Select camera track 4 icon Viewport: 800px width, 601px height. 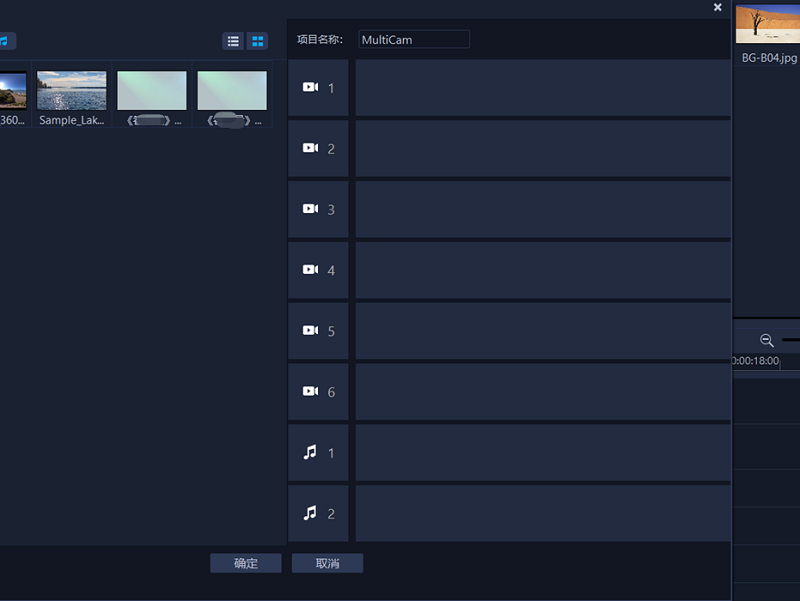tap(310, 269)
